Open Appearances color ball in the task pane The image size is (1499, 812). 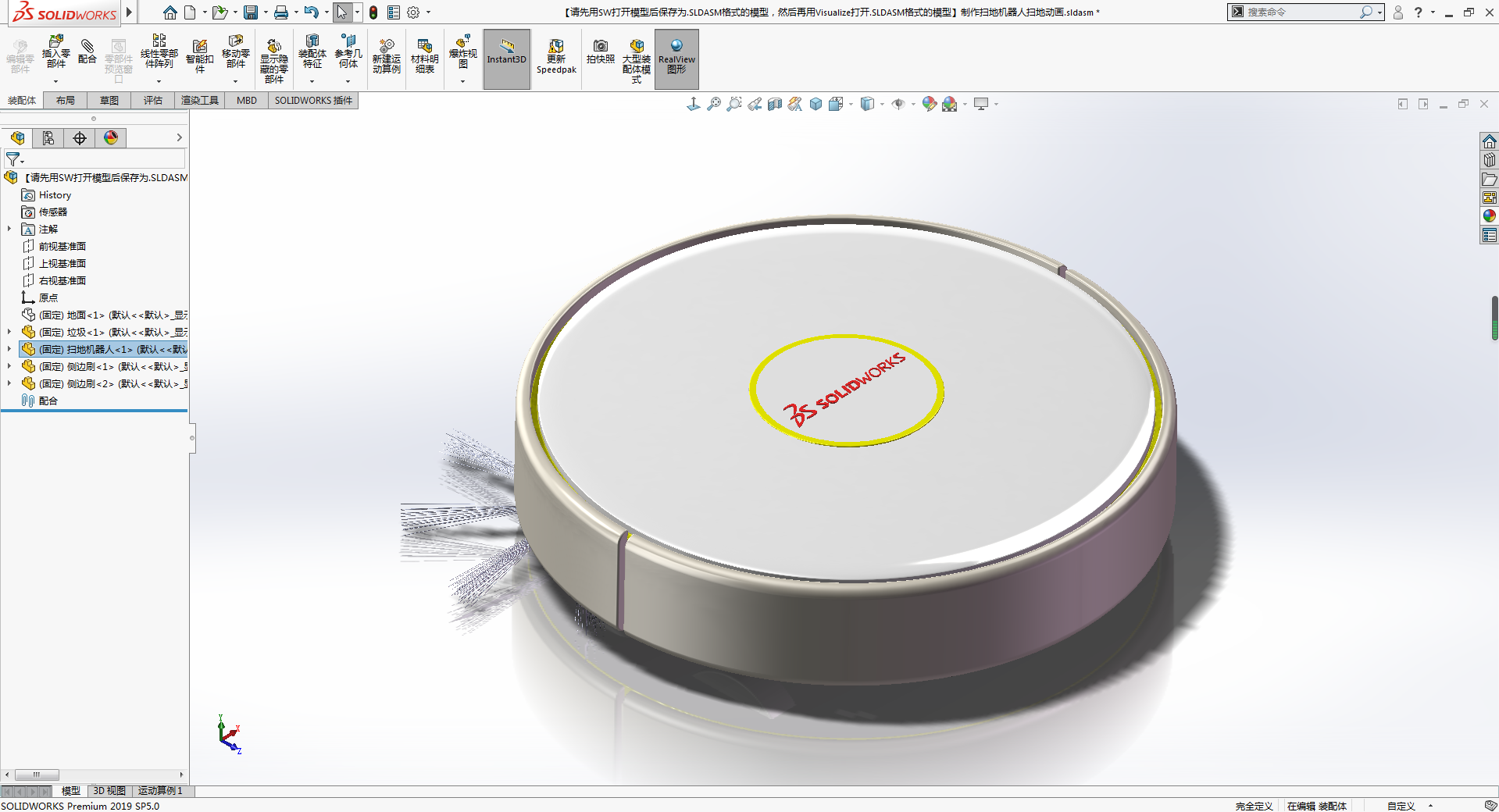pyautogui.click(x=1490, y=216)
